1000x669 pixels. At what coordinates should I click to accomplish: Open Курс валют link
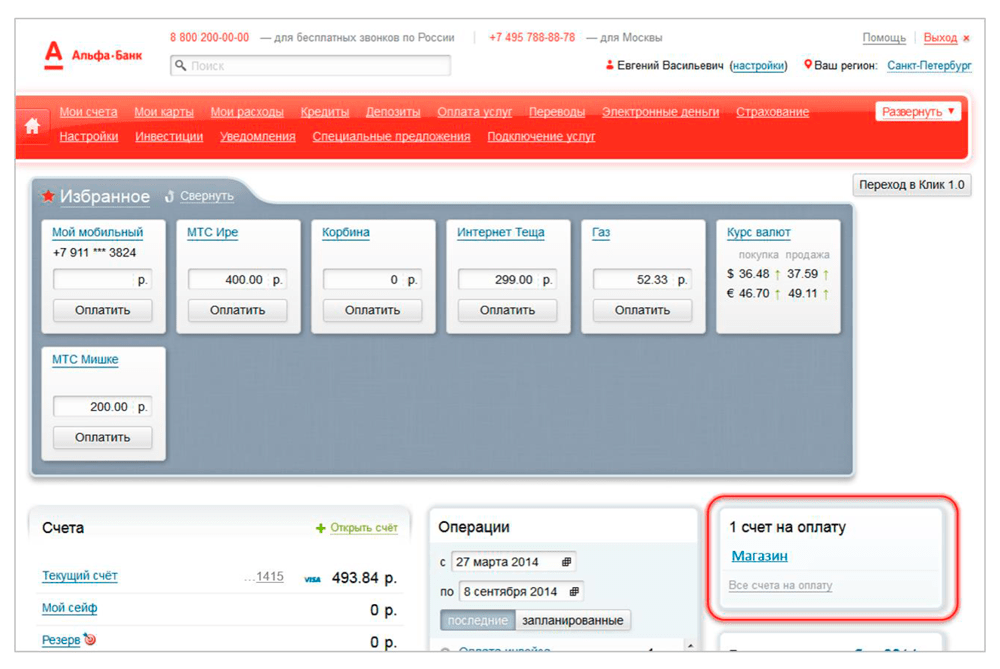point(758,232)
